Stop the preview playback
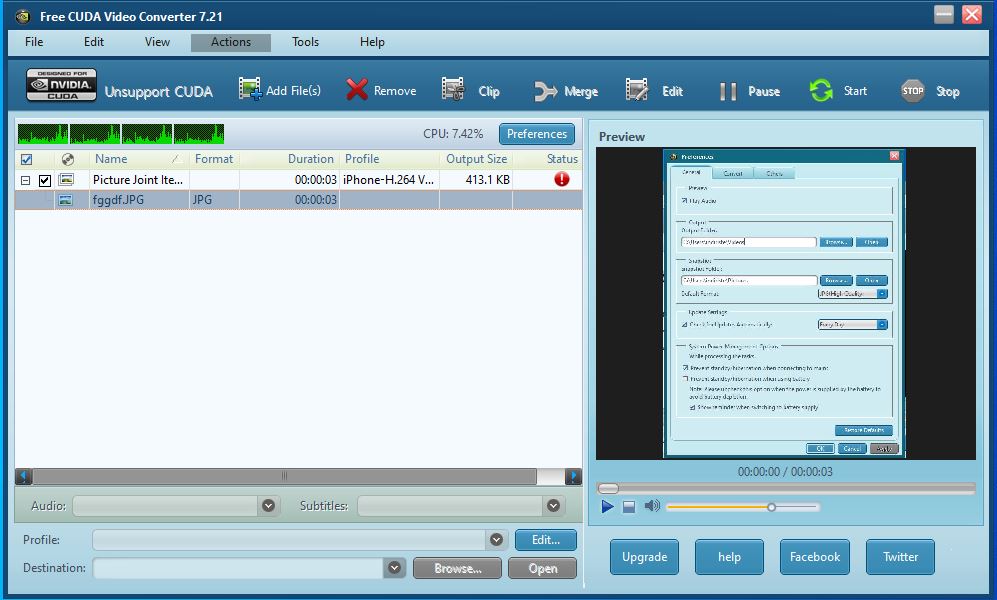 [629, 507]
